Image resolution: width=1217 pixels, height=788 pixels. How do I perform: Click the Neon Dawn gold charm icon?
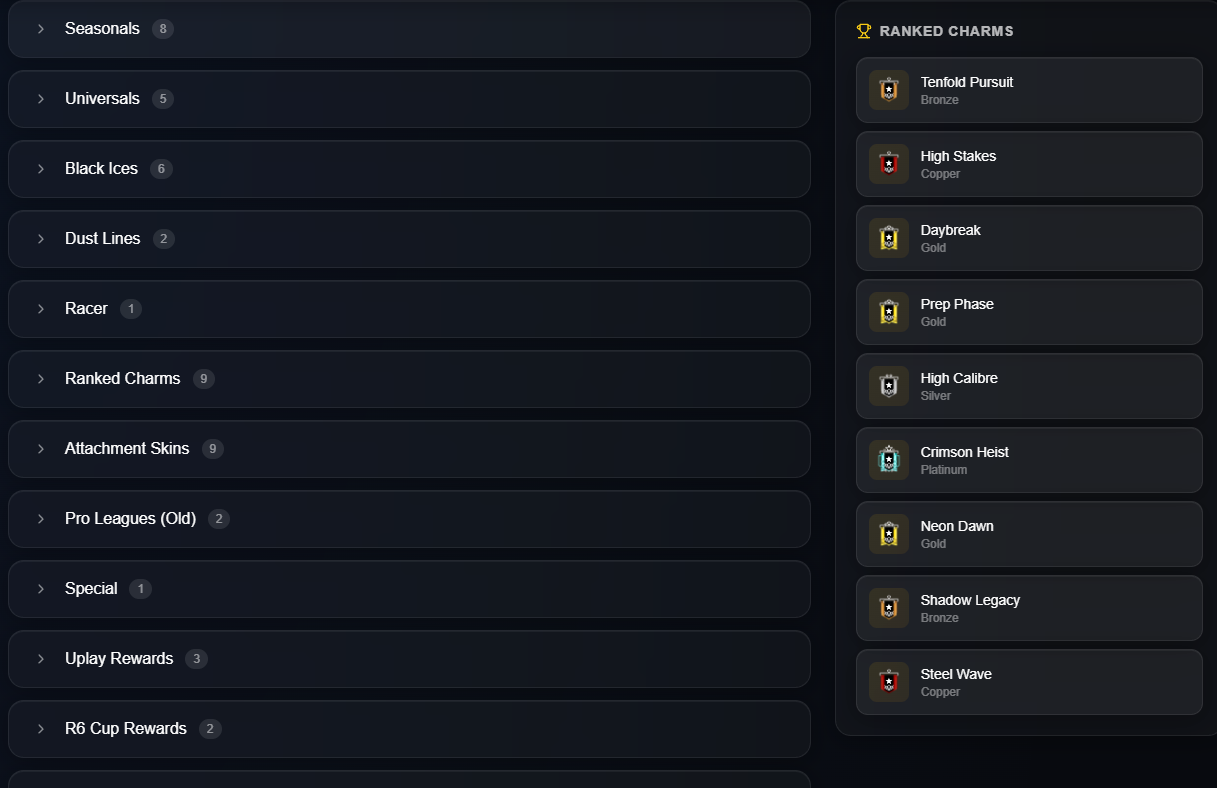coord(889,534)
